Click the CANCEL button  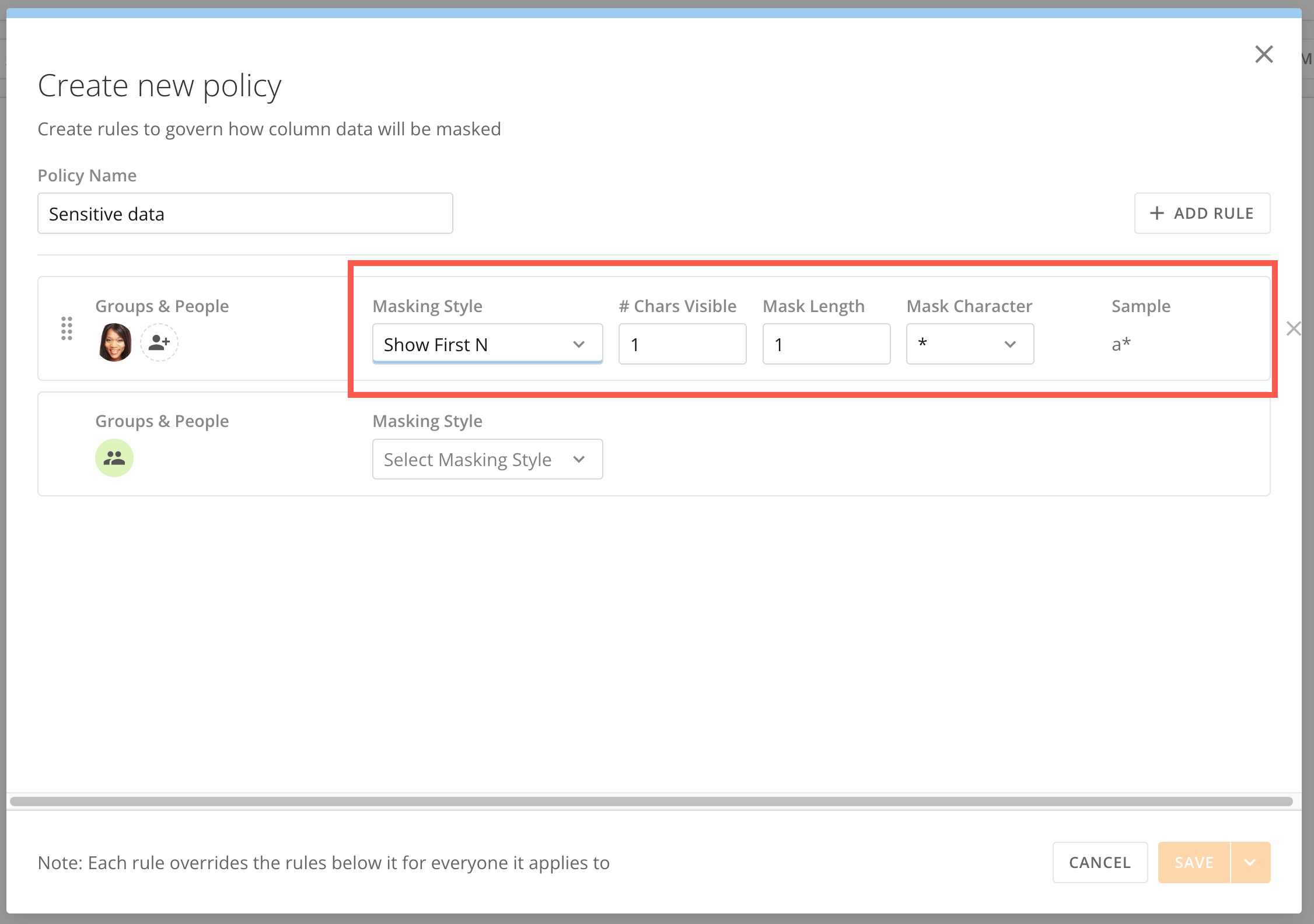[1099, 862]
